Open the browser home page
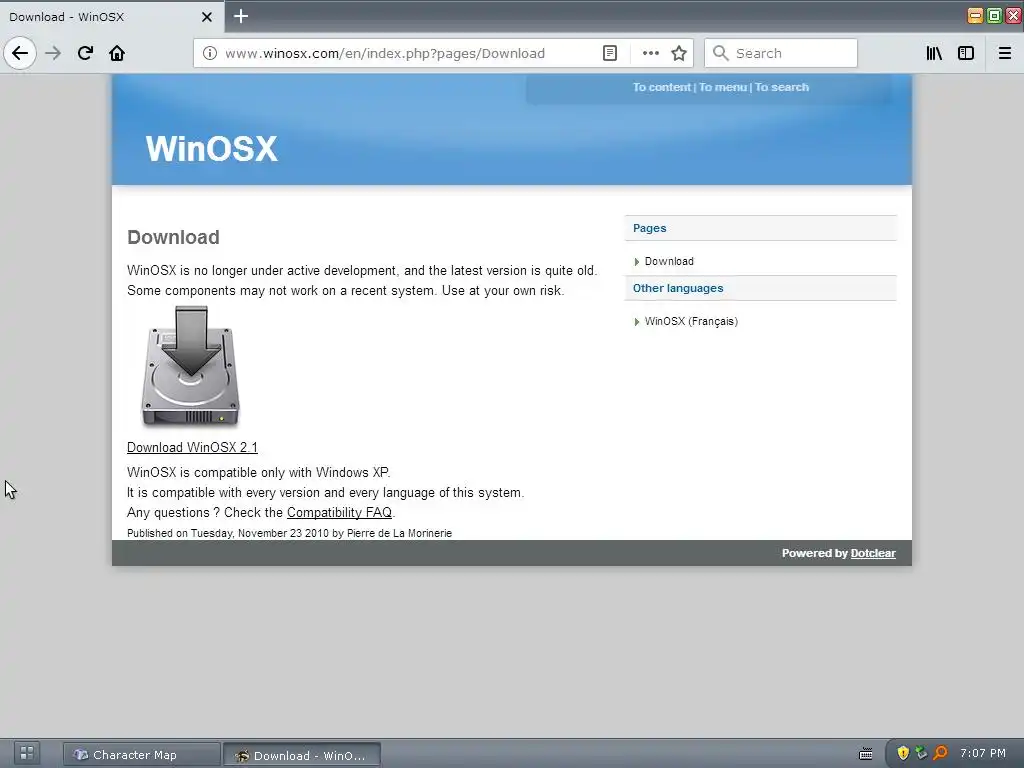Screen dimensions: 1024x768 [117, 53]
